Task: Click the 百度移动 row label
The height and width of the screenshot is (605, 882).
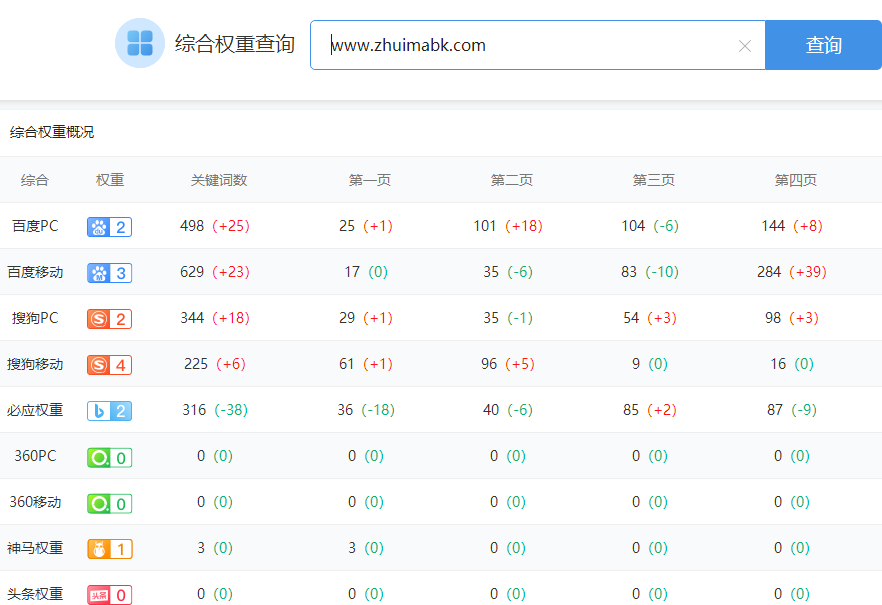Action: [x=35, y=272]
